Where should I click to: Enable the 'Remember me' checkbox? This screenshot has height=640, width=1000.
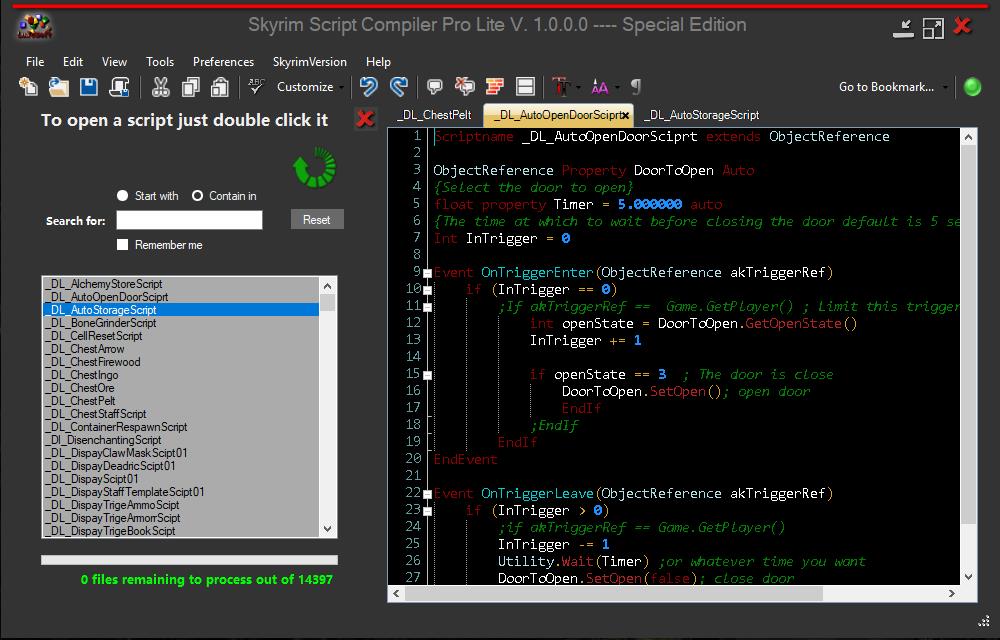123,245
